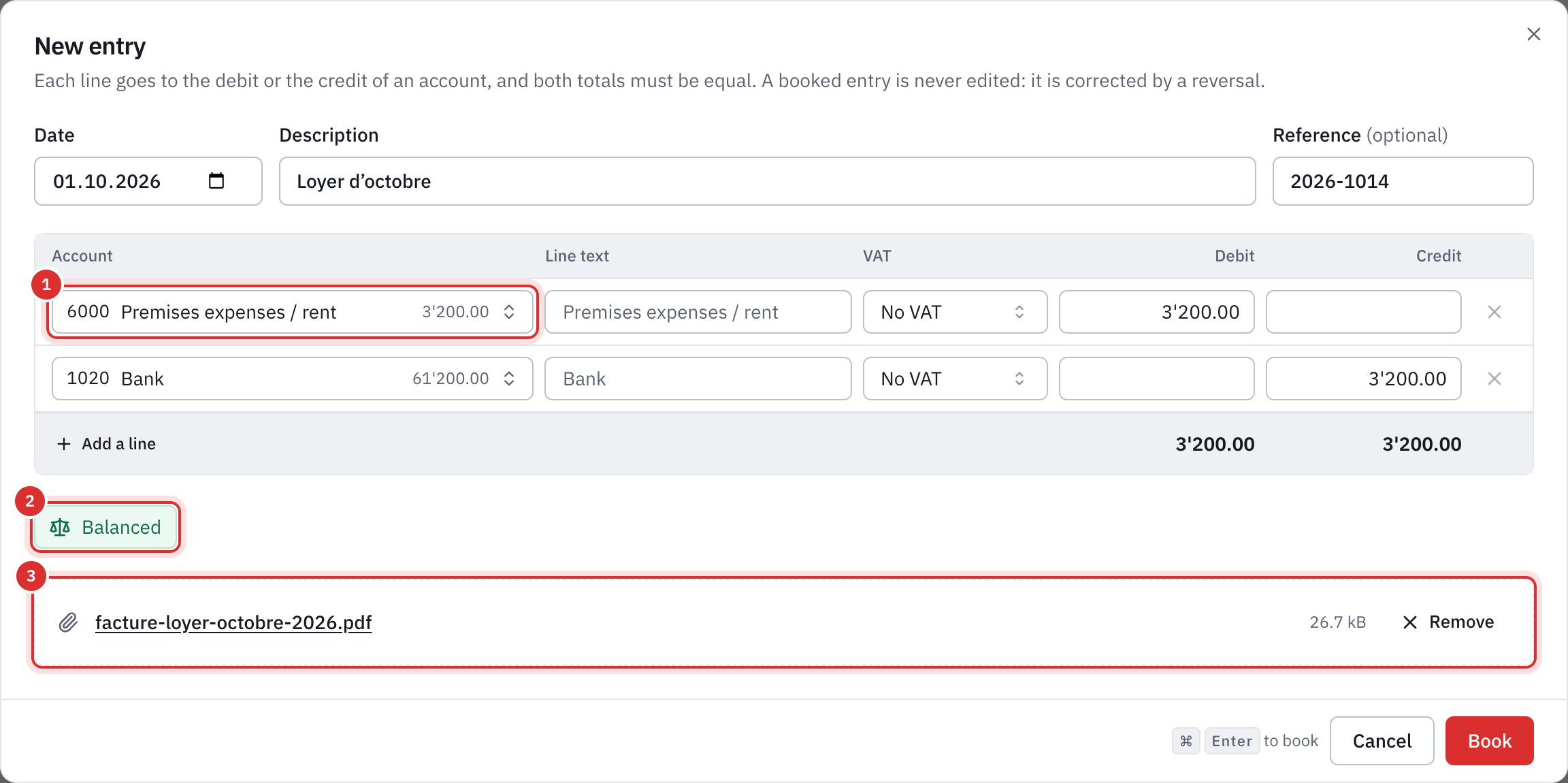Expand the VAT dropdown on the Bank line
1568x783 pixels.
point(955,379)
